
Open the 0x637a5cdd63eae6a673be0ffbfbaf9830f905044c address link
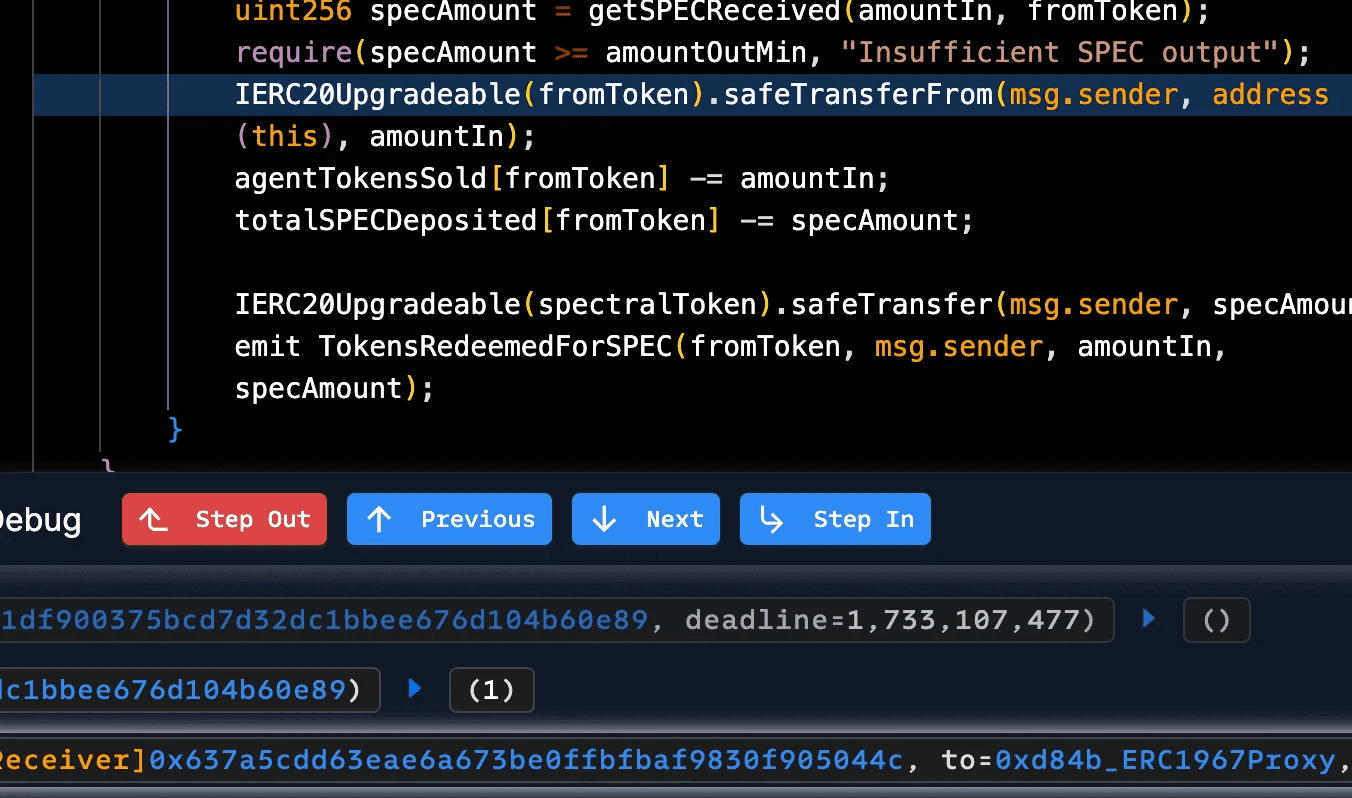(x=526, y=761)
